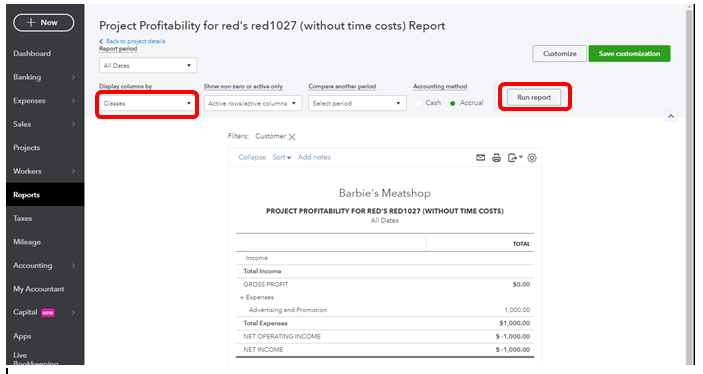Open report settings gear icon
Viewport: 703px width, 374px height.
point(532,158)
